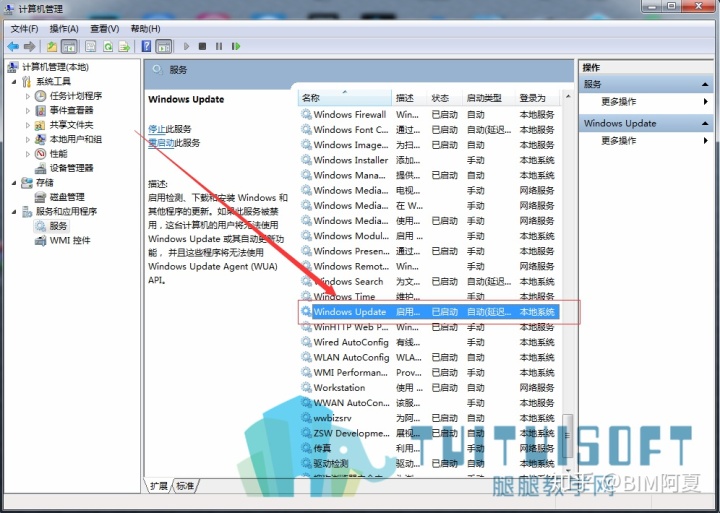
Task: Click the Export list toolbar icon
Action: pyautogui.click(x=124, y=46)
